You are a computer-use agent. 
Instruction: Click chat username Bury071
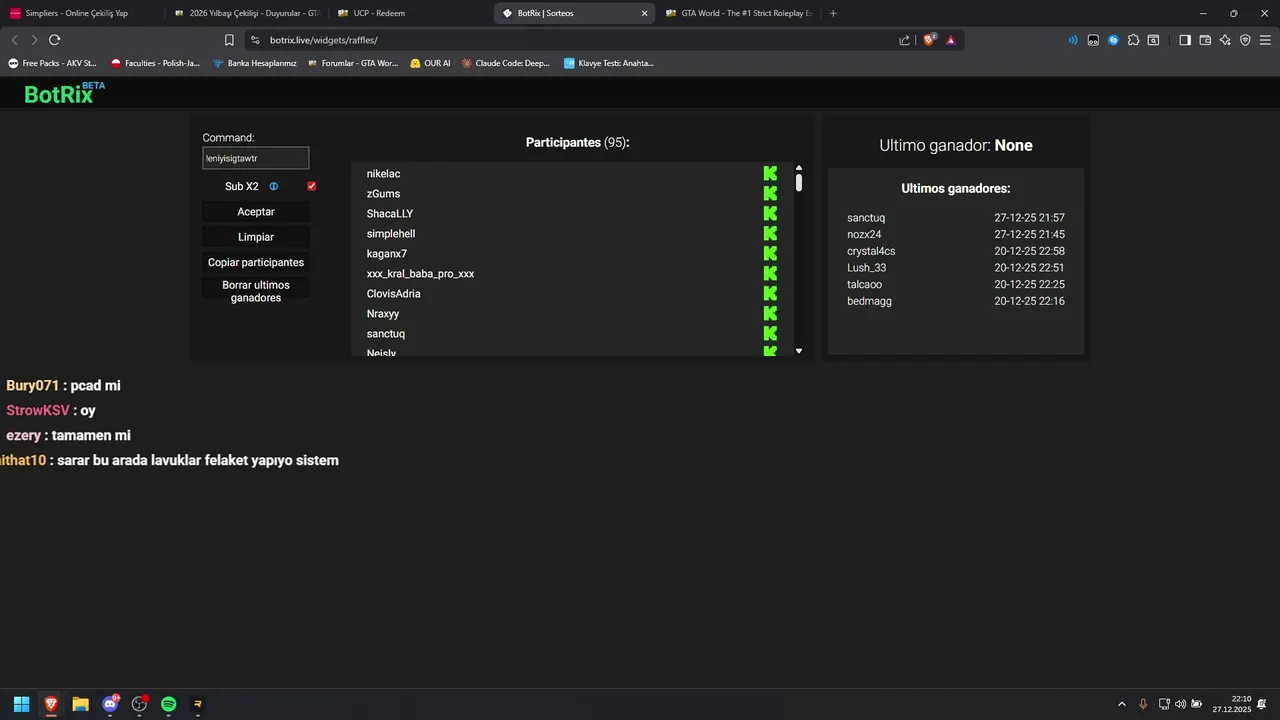coord(33,385)
